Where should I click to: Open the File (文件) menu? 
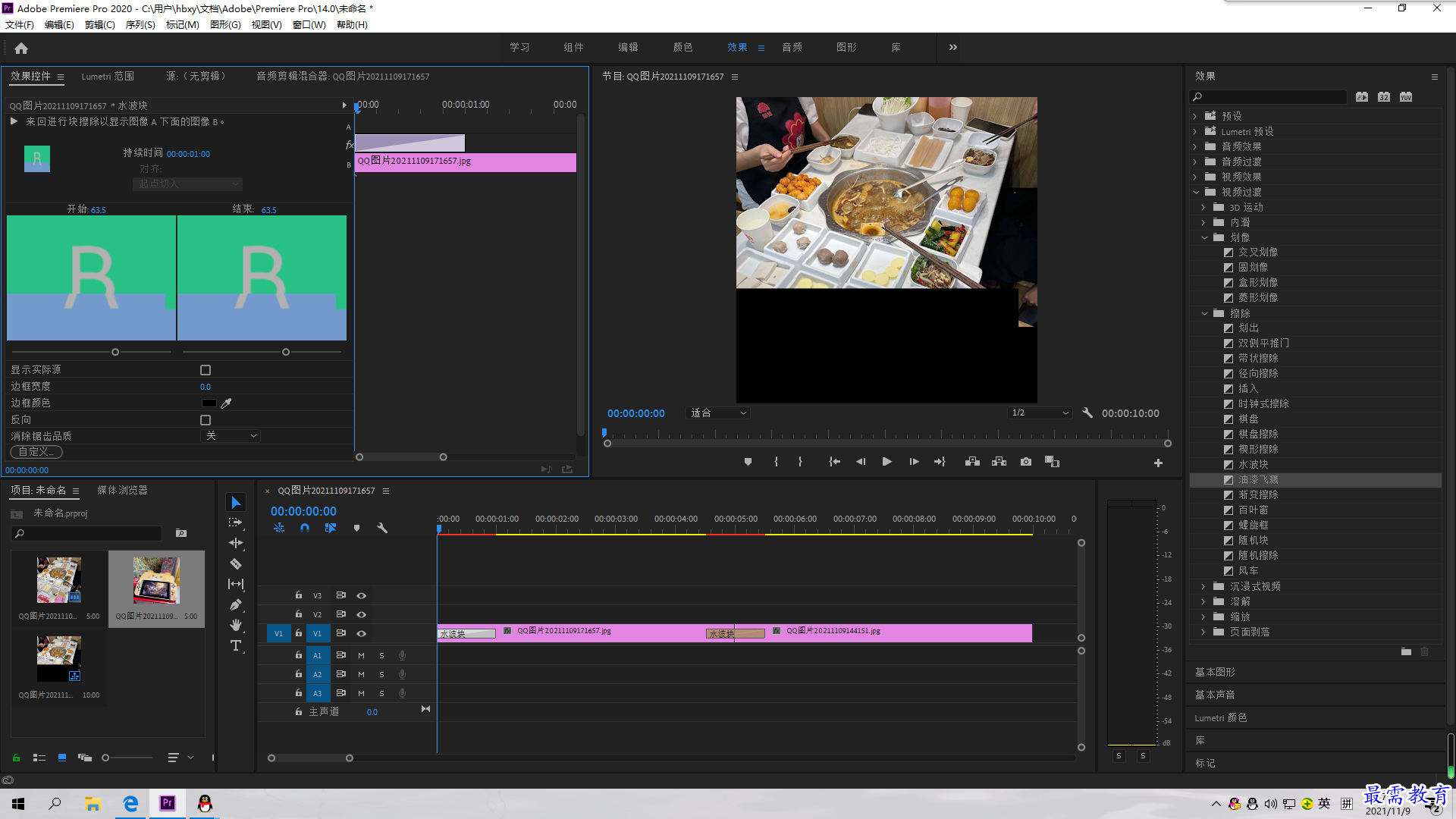click(x=19, y=25)
